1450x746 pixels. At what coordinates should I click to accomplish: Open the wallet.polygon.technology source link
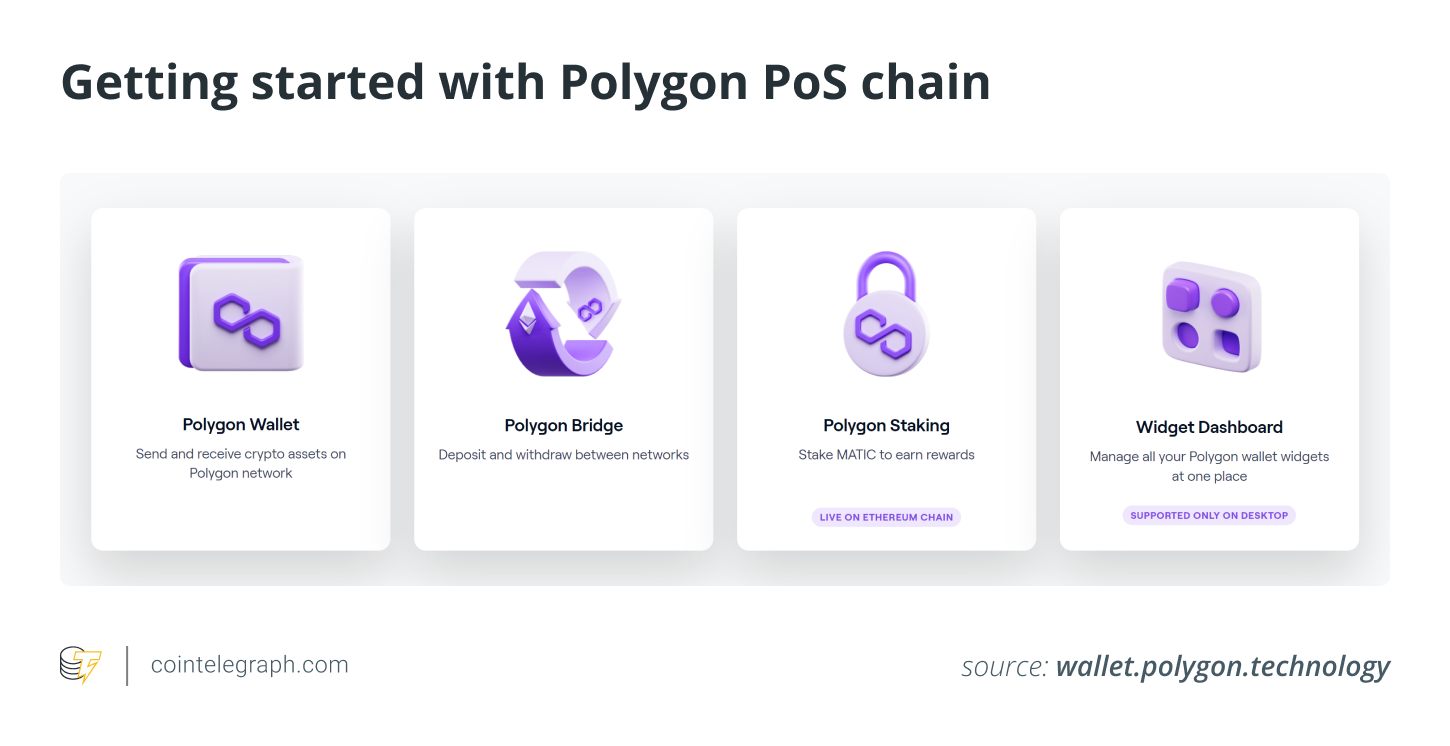tap(1222, 666)
